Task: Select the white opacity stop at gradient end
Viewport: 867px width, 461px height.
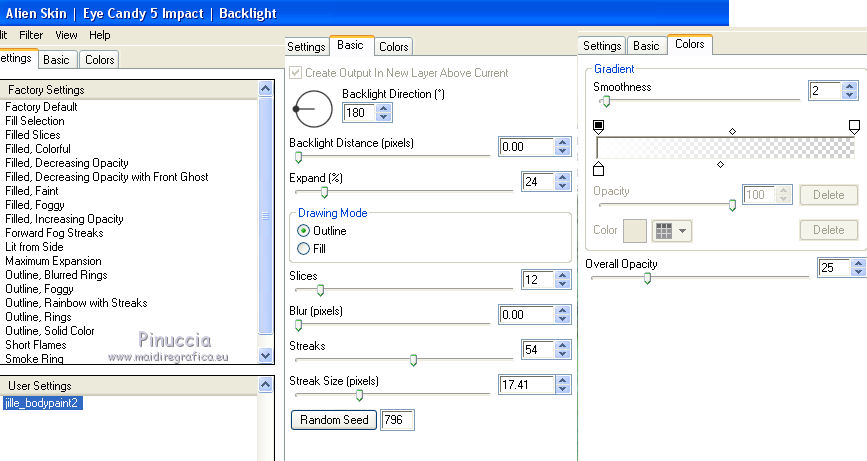Action: (854, 127)
